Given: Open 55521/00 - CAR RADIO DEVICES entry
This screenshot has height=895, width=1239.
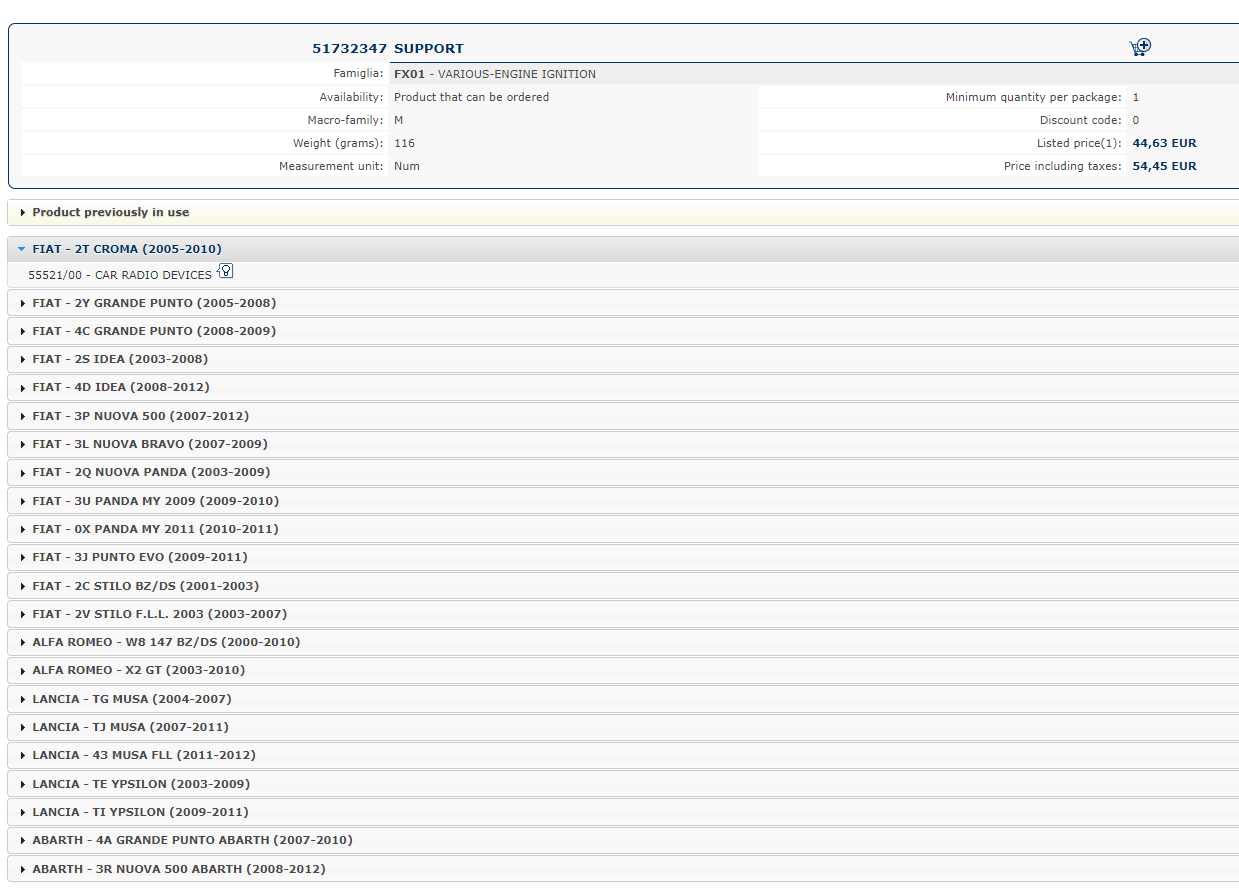Looking at the screenshot, I should (x=120, y=275).
